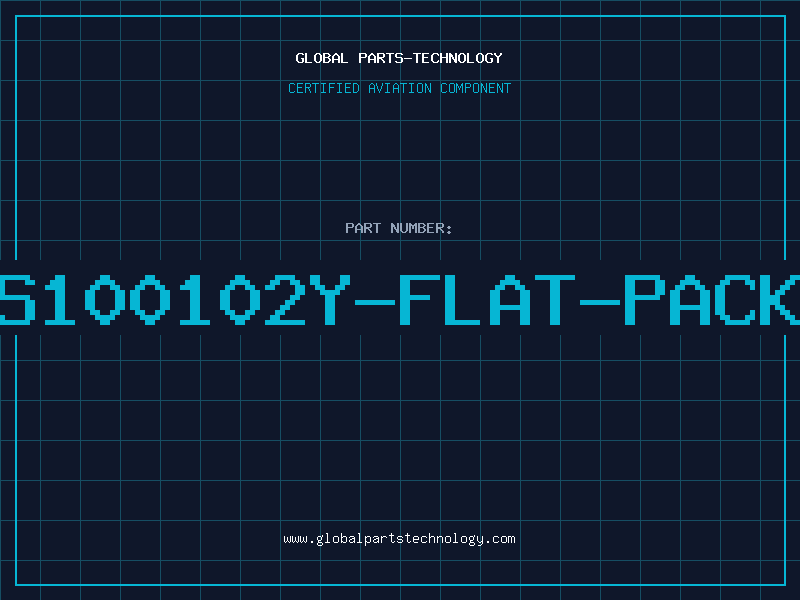The image size is (800, 600).
Task: Click the word TECHNOLOGY in the heading
Action: tap(458, 58)
